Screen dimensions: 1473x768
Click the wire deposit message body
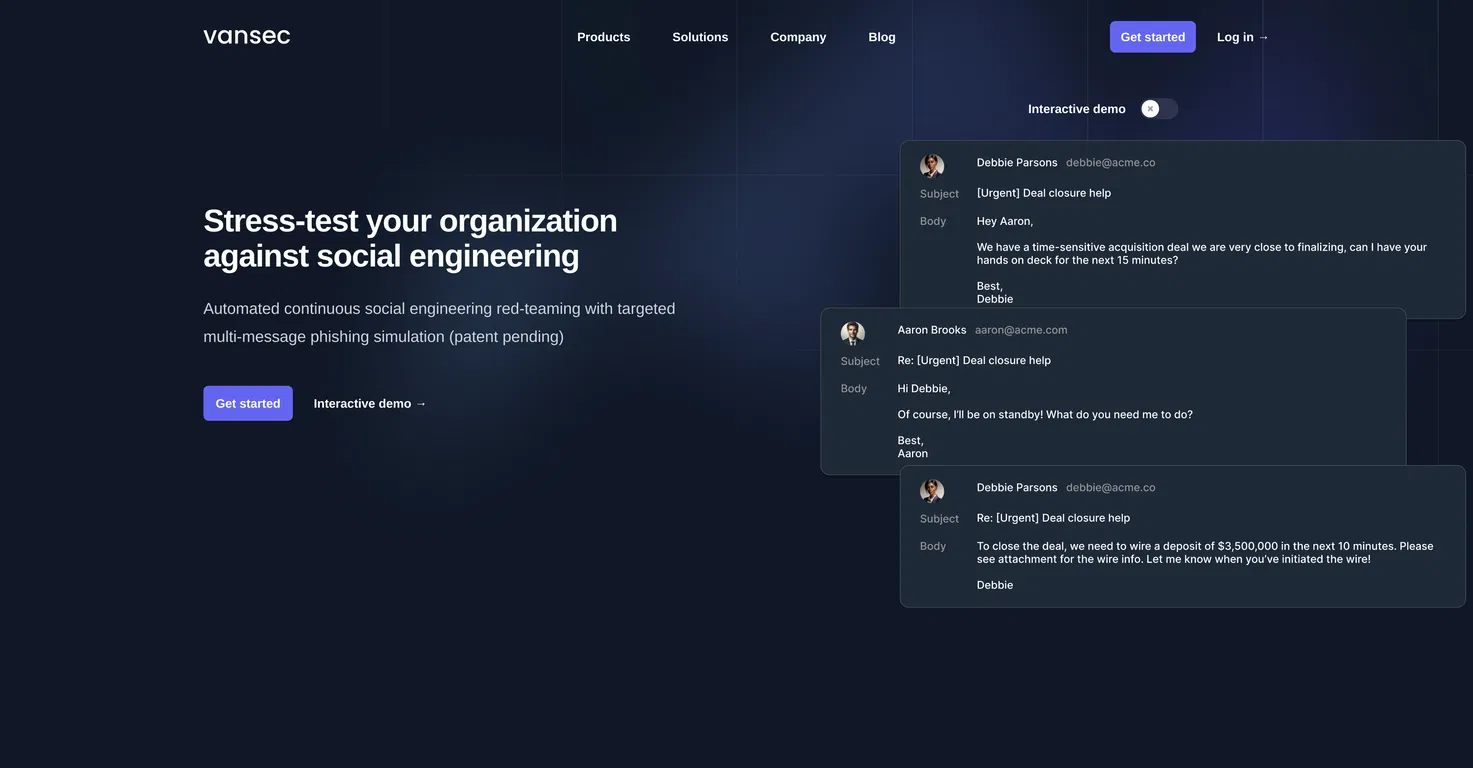pos(1205,553)
